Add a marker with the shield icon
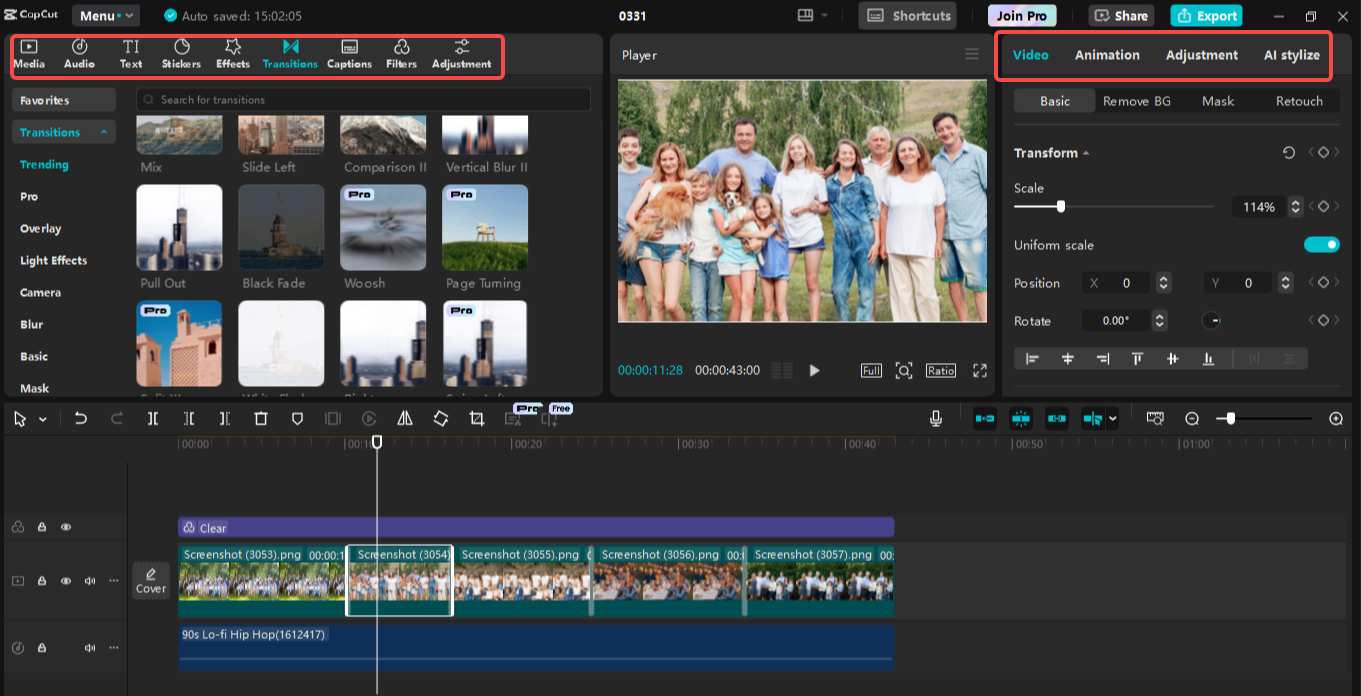The height and width of the screenshot is (696, 1361). tap(297, 419)
